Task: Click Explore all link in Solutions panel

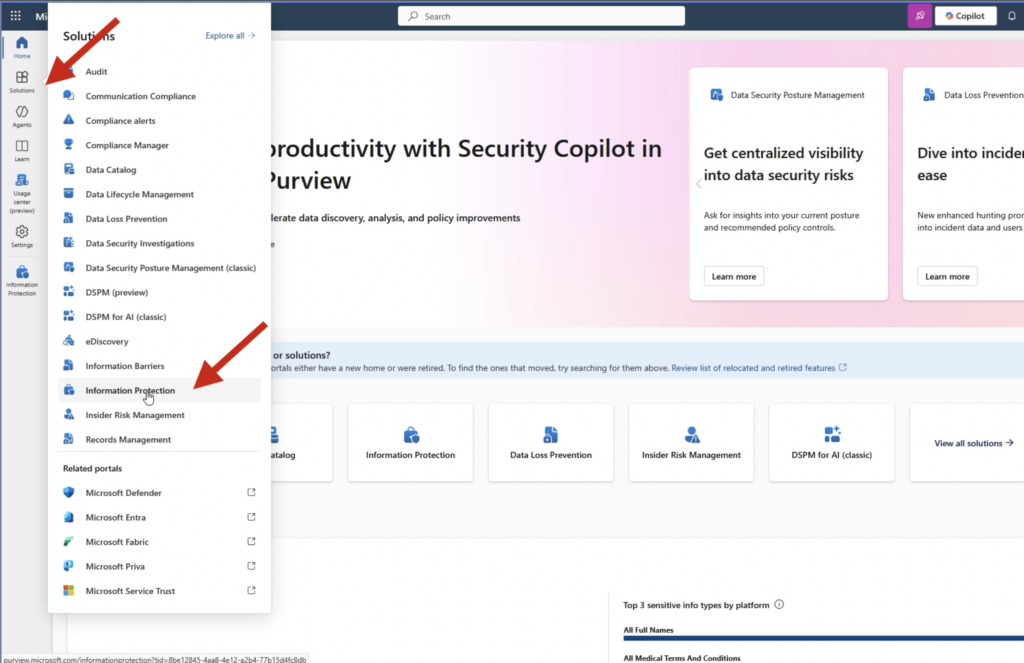Action: point(230,35)
